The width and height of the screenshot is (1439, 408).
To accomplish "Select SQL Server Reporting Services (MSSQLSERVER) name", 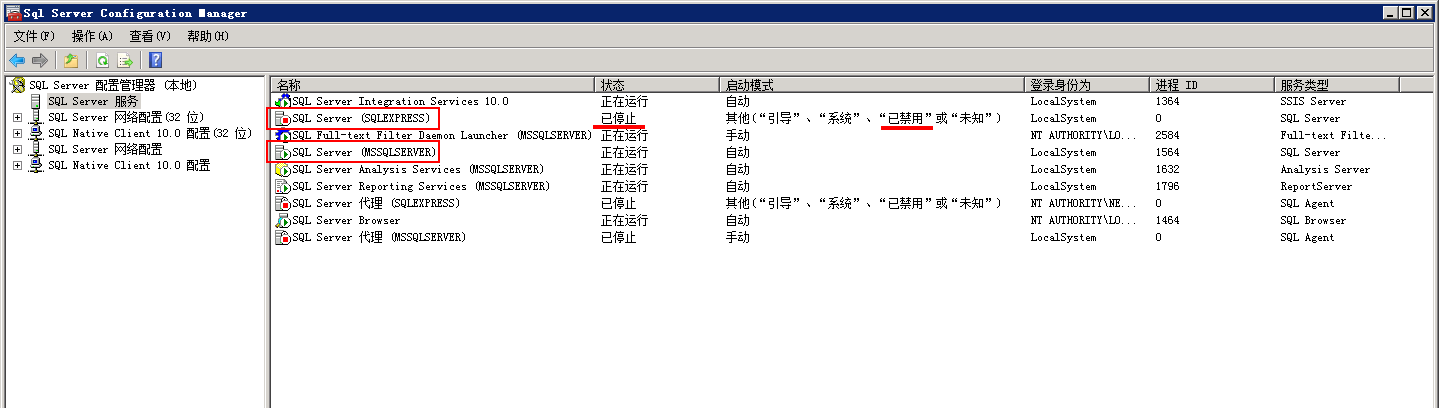I will (x=421, y=186).
